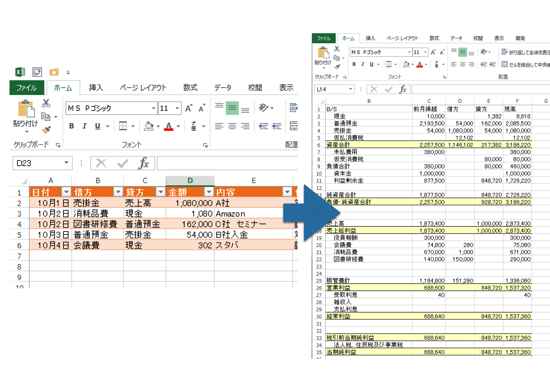Toggle Italic formatting in left Excel ribbon
Screen dimensions: 550x379
[84, 126]
